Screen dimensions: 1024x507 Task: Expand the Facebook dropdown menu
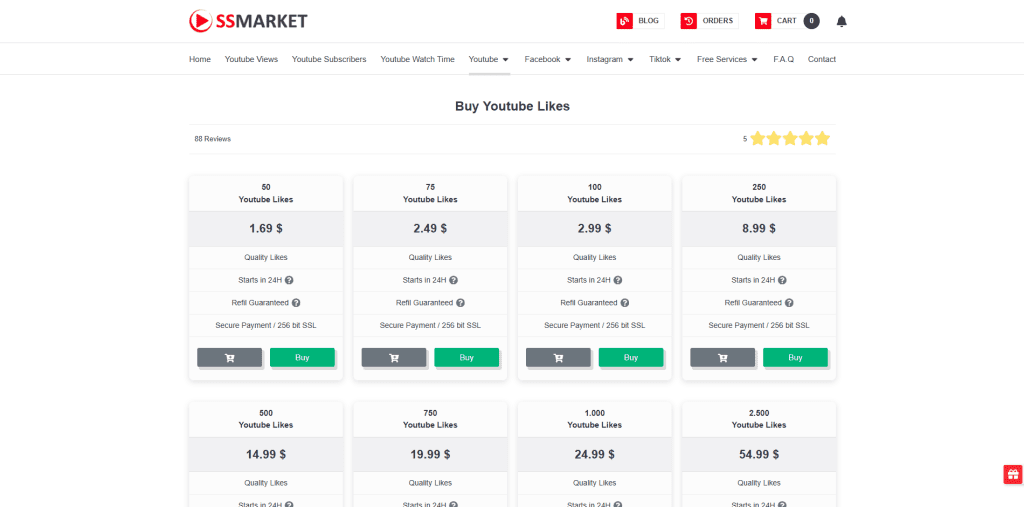548,59
